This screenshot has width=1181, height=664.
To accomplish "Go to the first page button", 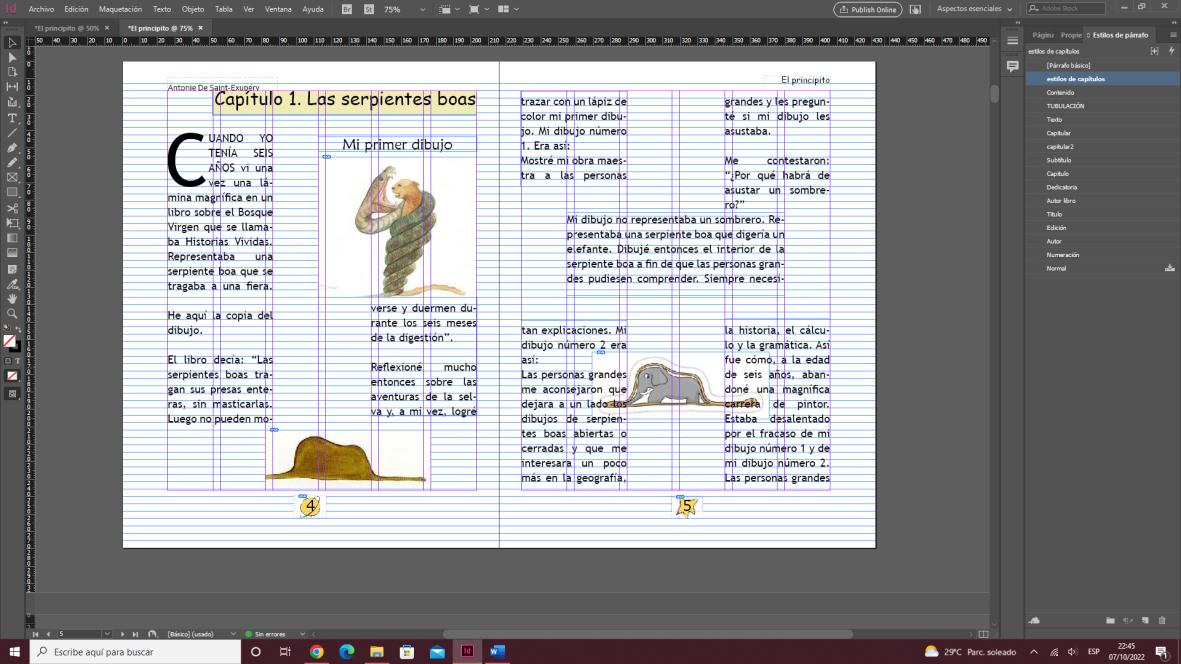I will point(35,634).
